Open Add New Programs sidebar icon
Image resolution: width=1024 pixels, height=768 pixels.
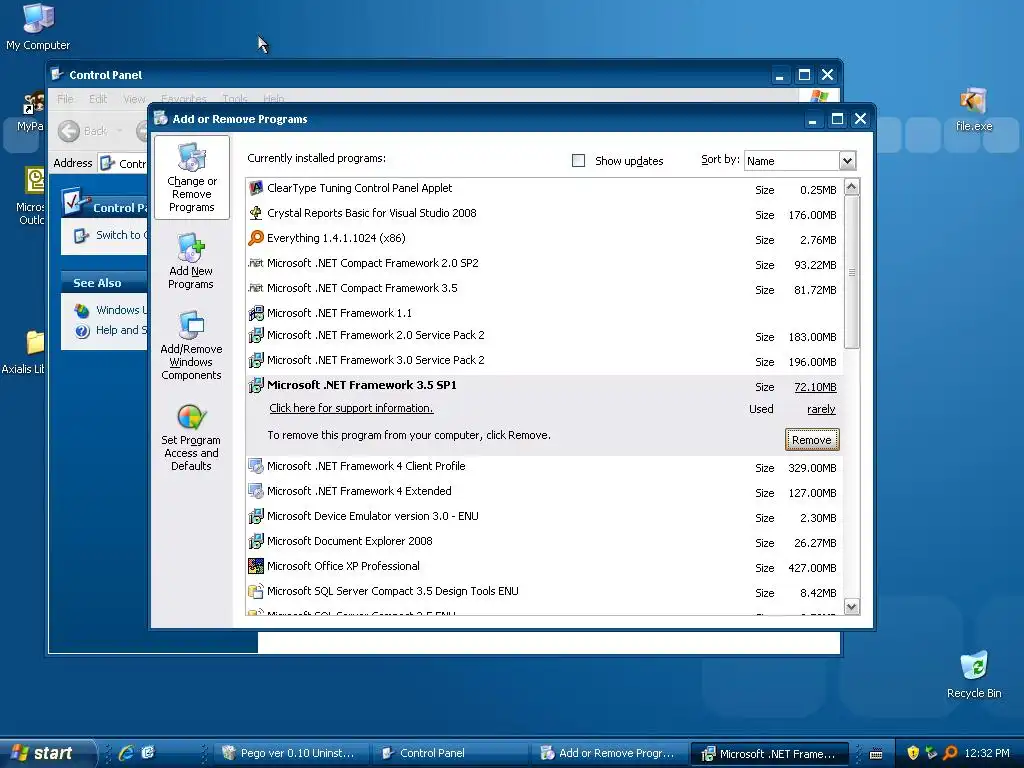click(191, 261)
